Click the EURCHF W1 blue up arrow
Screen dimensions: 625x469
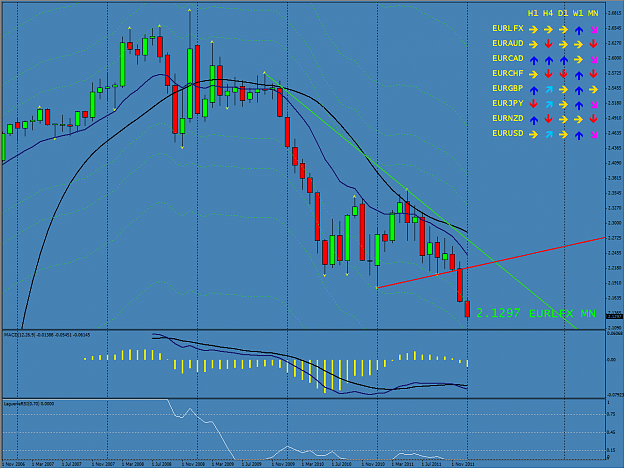pos(579,75)
